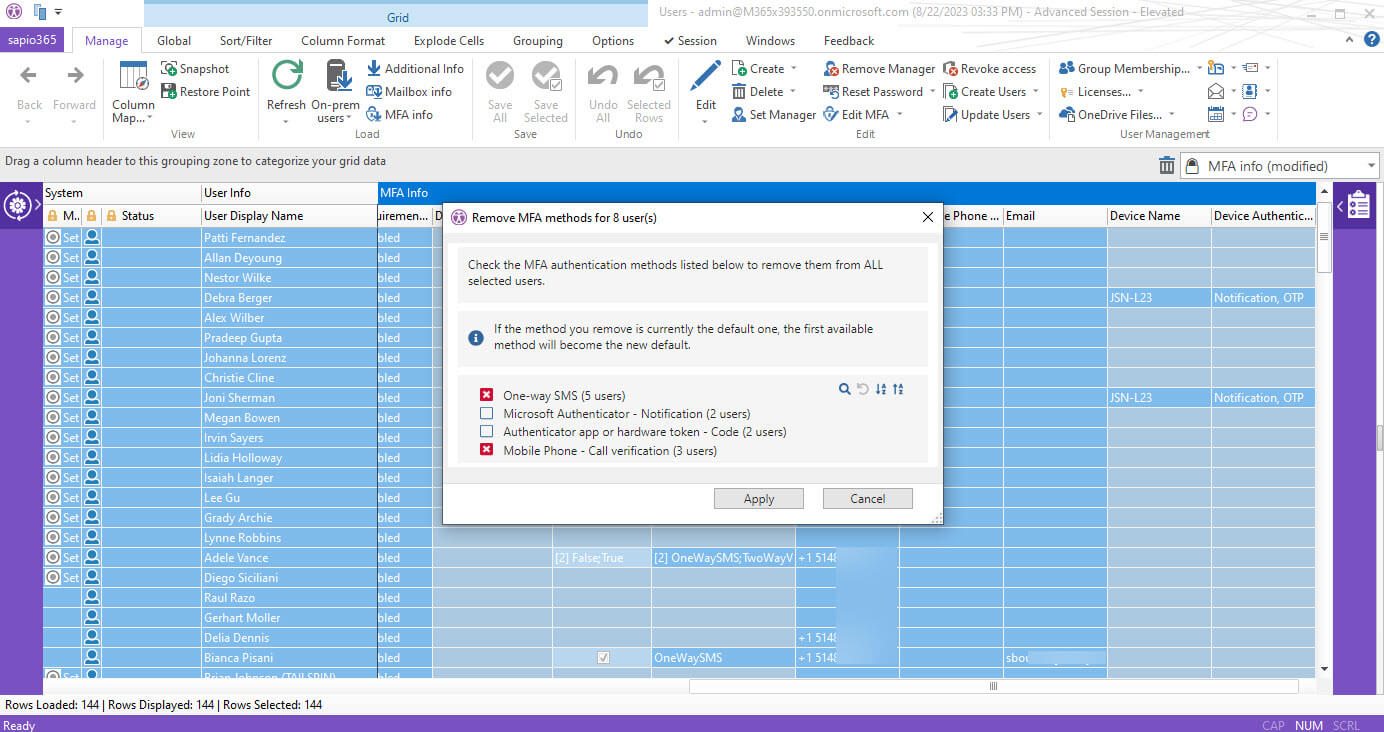Click the Refresh icon in the ribbon

pyautogui.click(x=287, y=77)
